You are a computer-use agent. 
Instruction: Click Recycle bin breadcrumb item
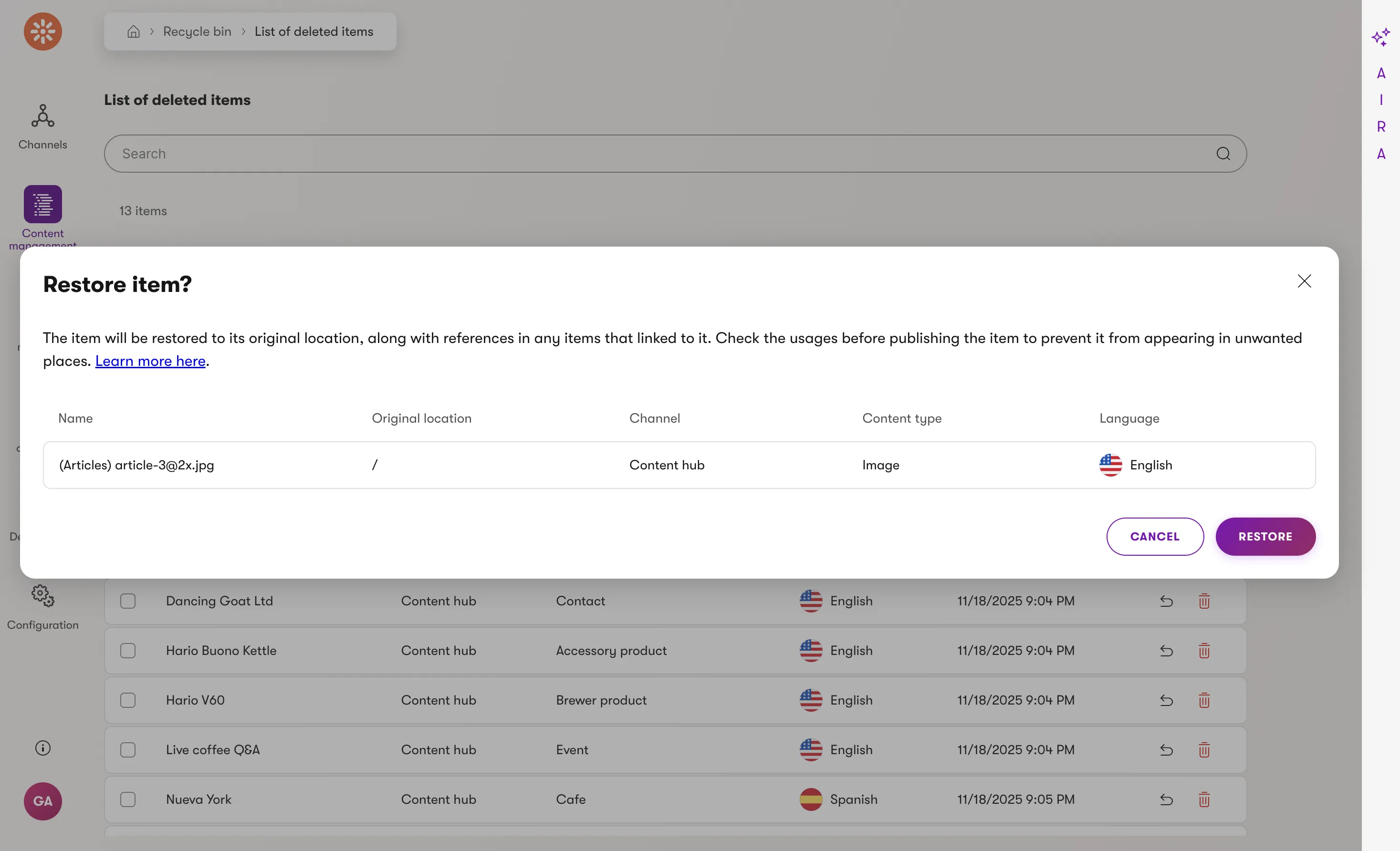point(197,31)
